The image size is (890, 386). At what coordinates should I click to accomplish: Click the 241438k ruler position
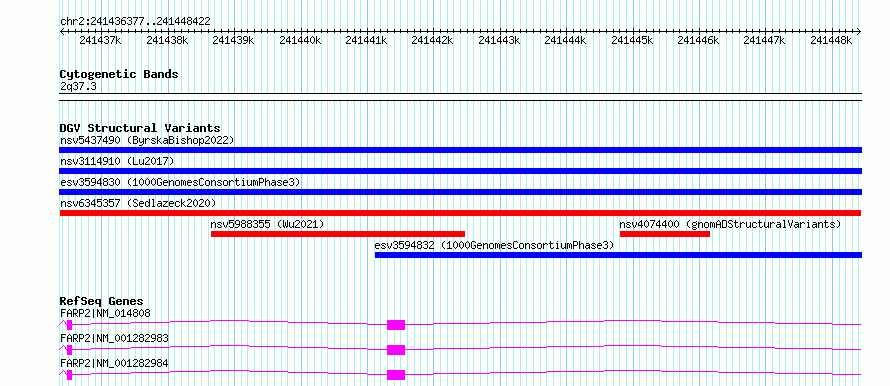[x=167, y=40]
